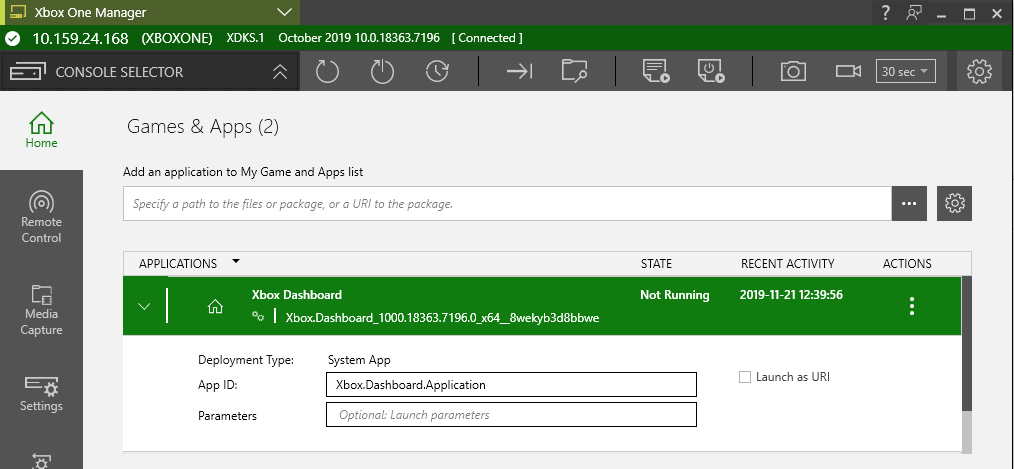Image resolution: width=1014 pixels, height=469 pixels.
Task: Take a screenshot with the camera icon
Action: point(793,71)
